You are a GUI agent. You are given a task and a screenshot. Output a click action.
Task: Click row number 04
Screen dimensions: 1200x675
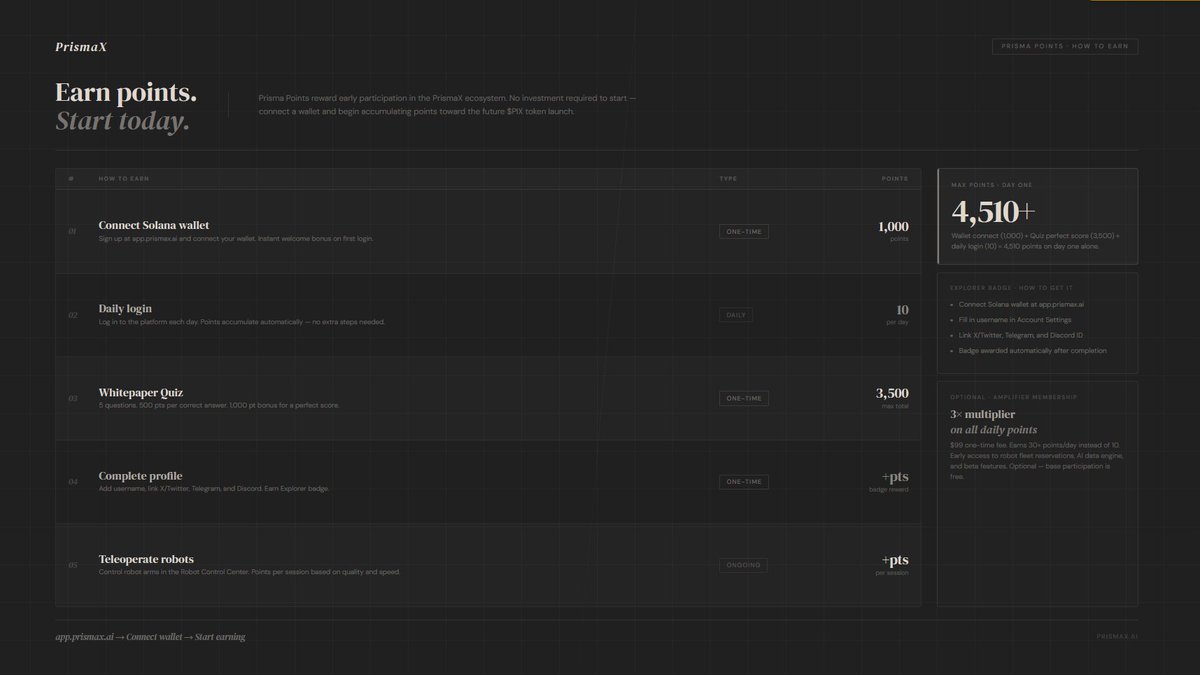click(x=72, y=482)
